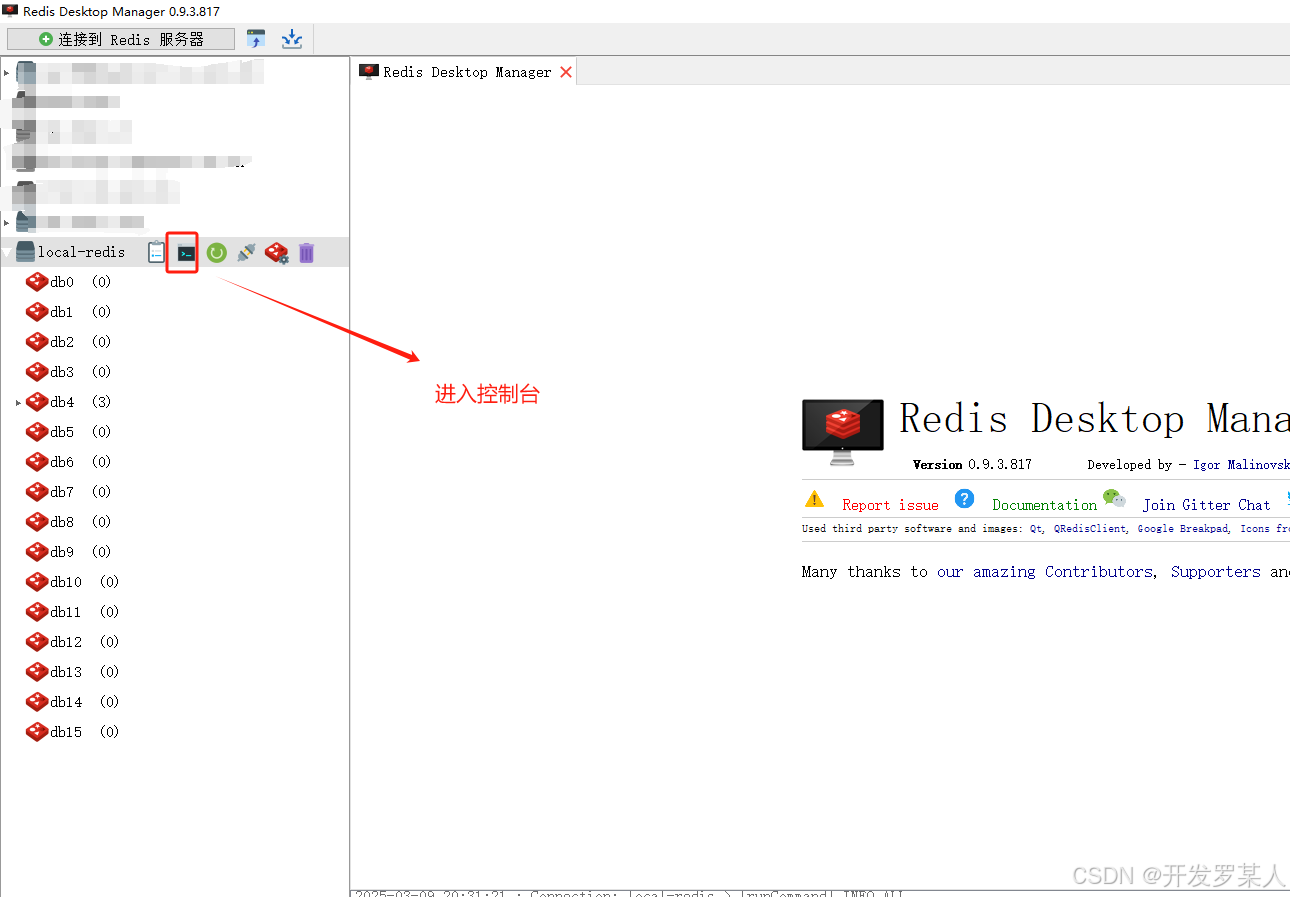Click the warning triangle beside Report issue

[815, 498]
